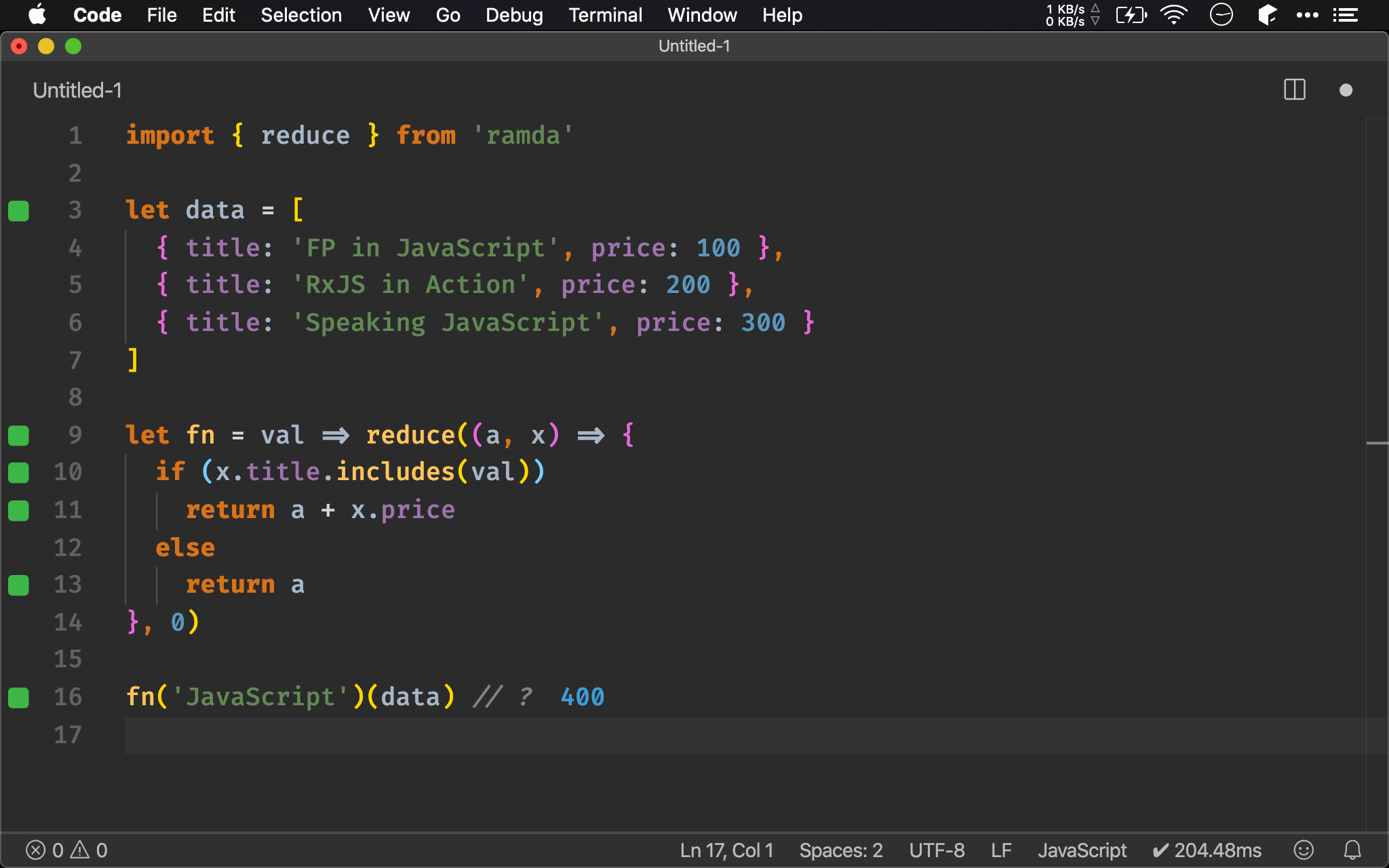Click the 'JavaScript' argument on line 16
The image size is (1389, 868).
click(x=260, y=697)
